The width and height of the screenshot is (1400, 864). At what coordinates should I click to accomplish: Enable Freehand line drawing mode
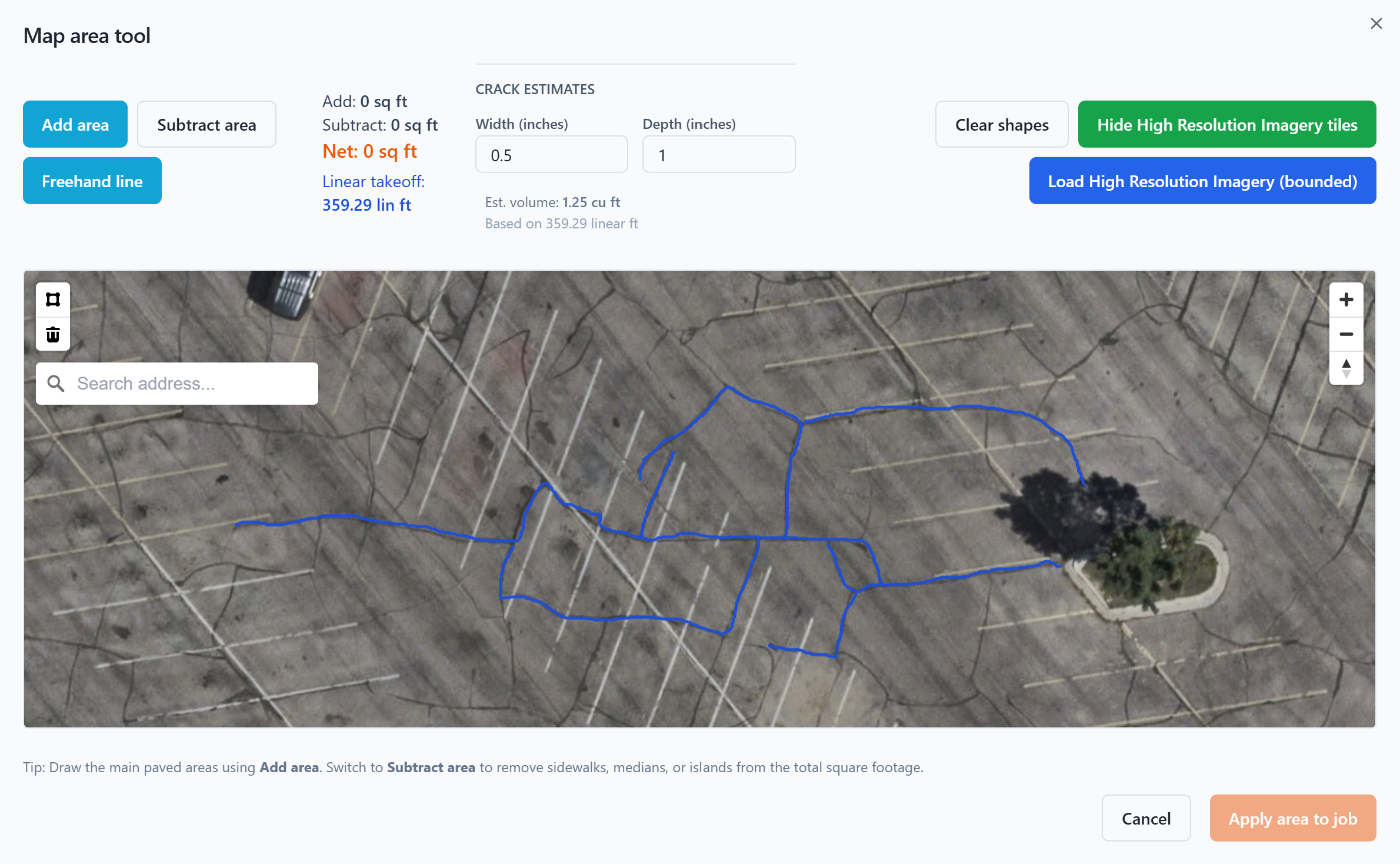click(x=92, y=181)
